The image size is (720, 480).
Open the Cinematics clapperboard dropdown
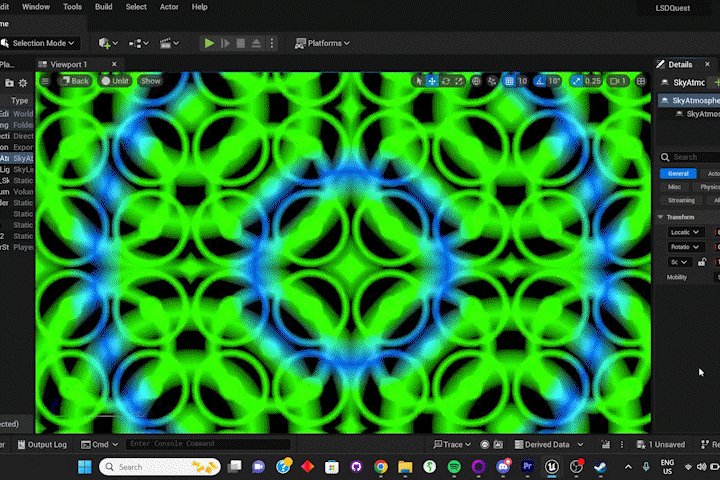coord(169,43)
